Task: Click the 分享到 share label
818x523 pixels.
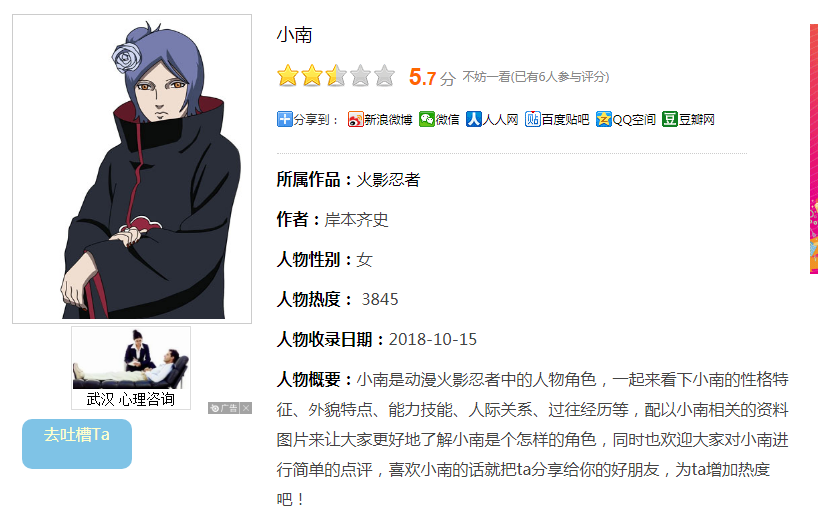Action: (x=311, y=120)
